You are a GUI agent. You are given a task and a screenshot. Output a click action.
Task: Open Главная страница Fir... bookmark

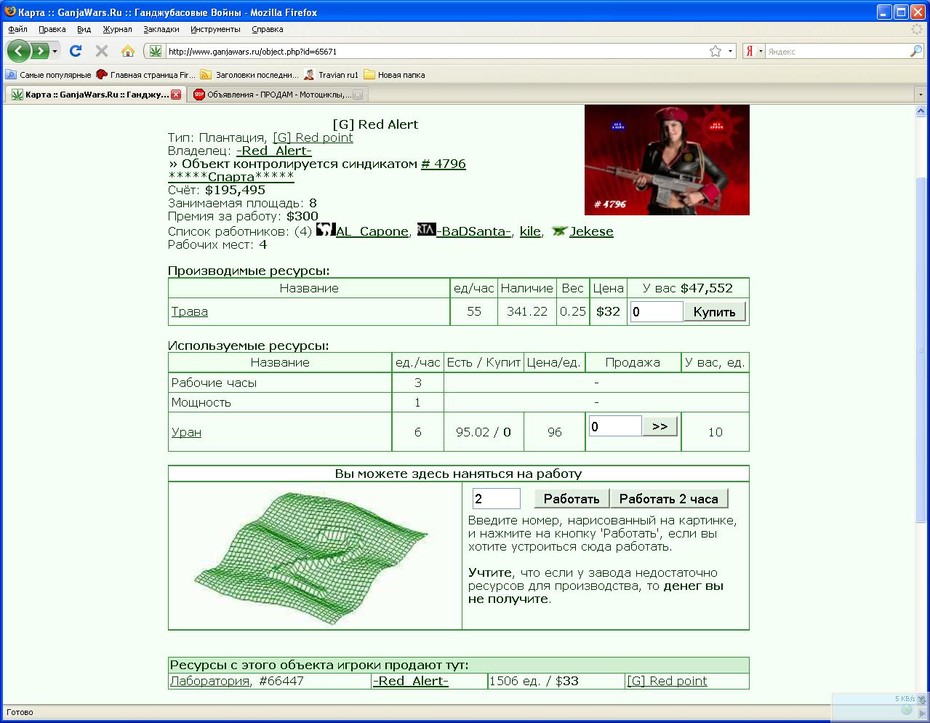coord(145,75)
